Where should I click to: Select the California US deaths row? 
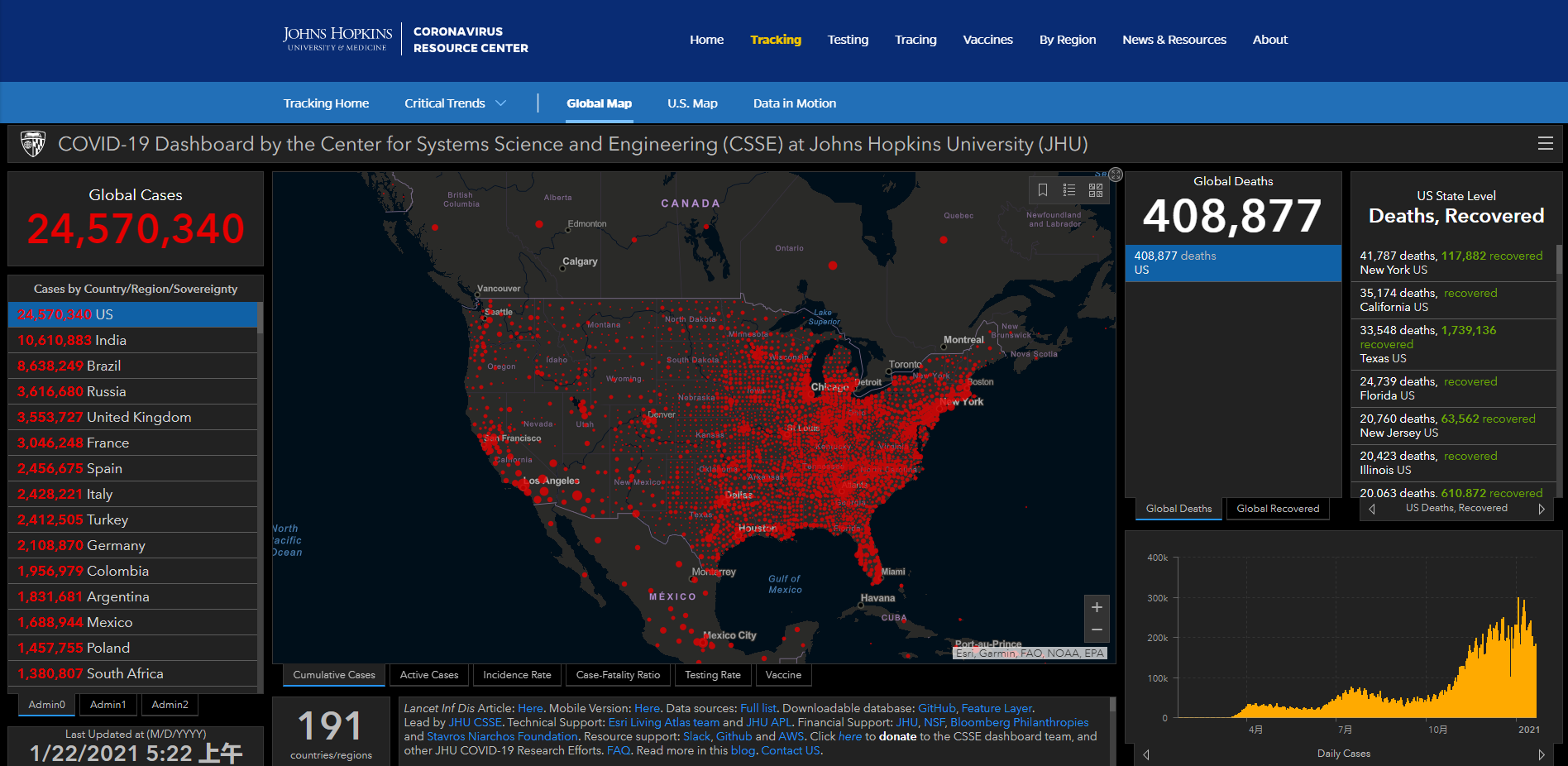pos(1454,300)
